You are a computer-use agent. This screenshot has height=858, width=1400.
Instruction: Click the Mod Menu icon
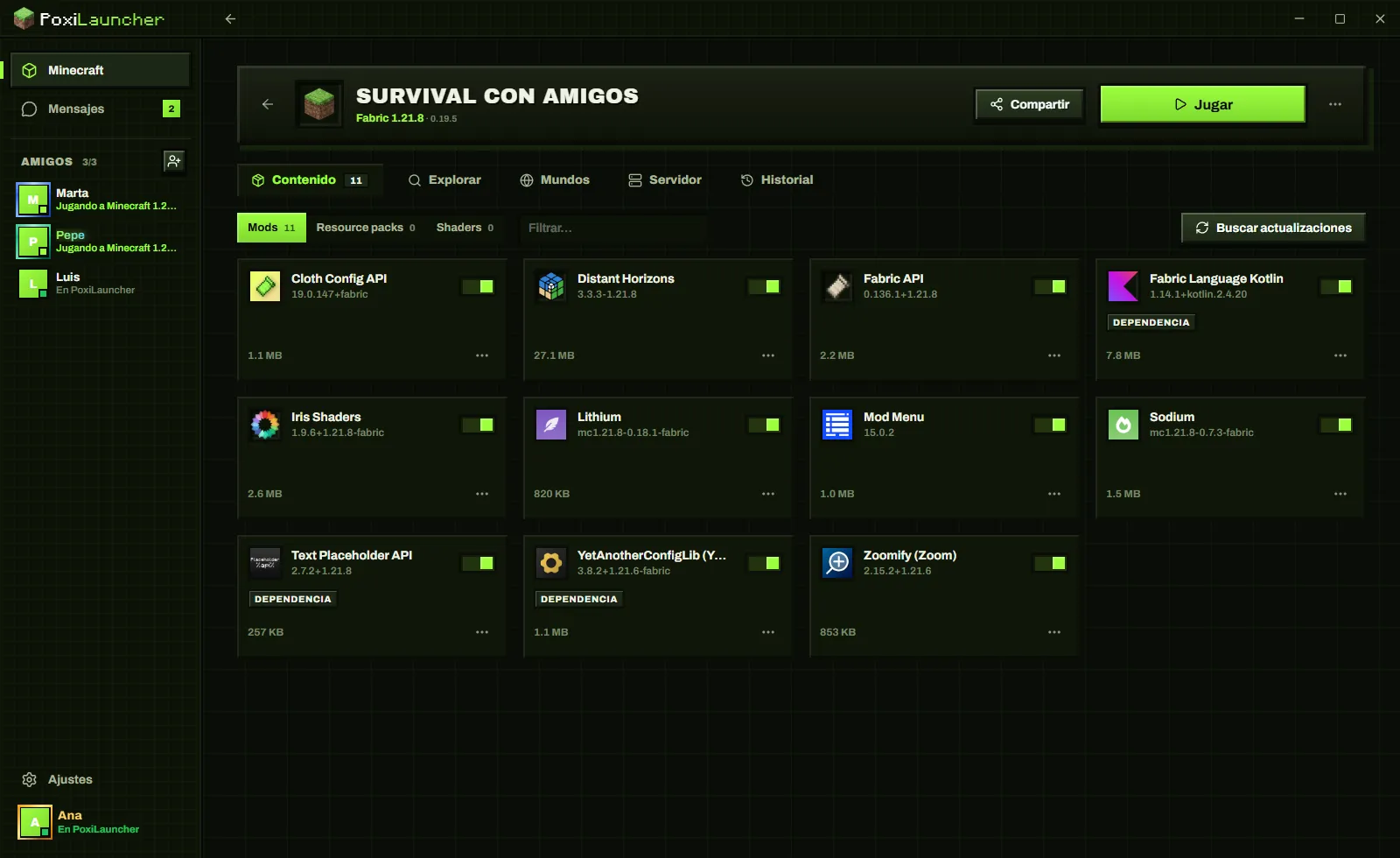[837, 425]
